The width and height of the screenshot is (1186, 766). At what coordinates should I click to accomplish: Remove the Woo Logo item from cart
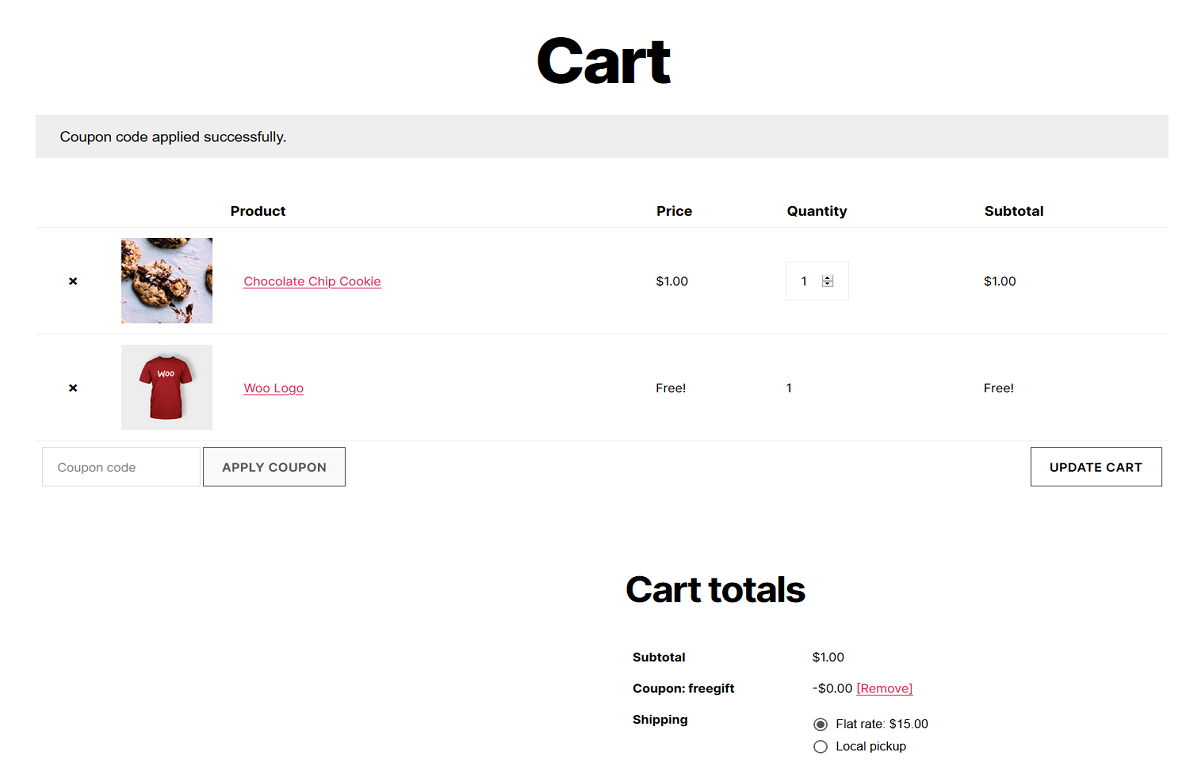72,388
